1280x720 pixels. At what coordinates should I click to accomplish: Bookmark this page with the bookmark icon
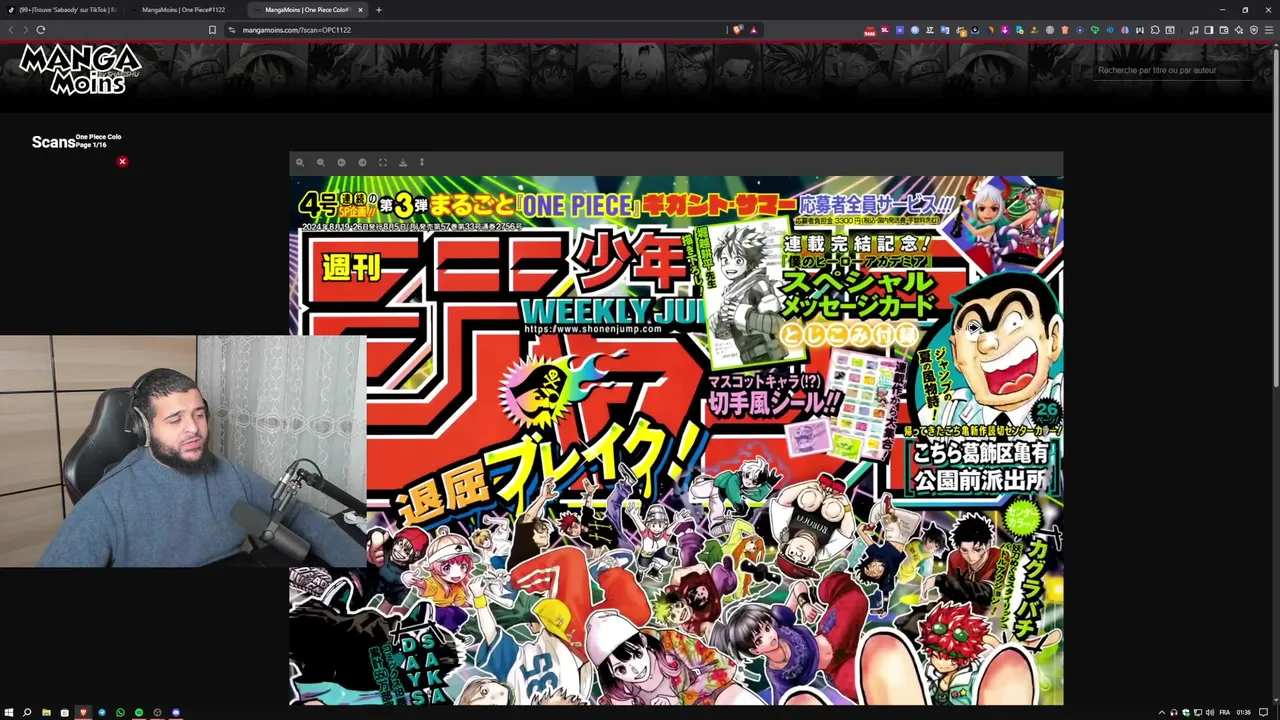(x=212, y=30)
